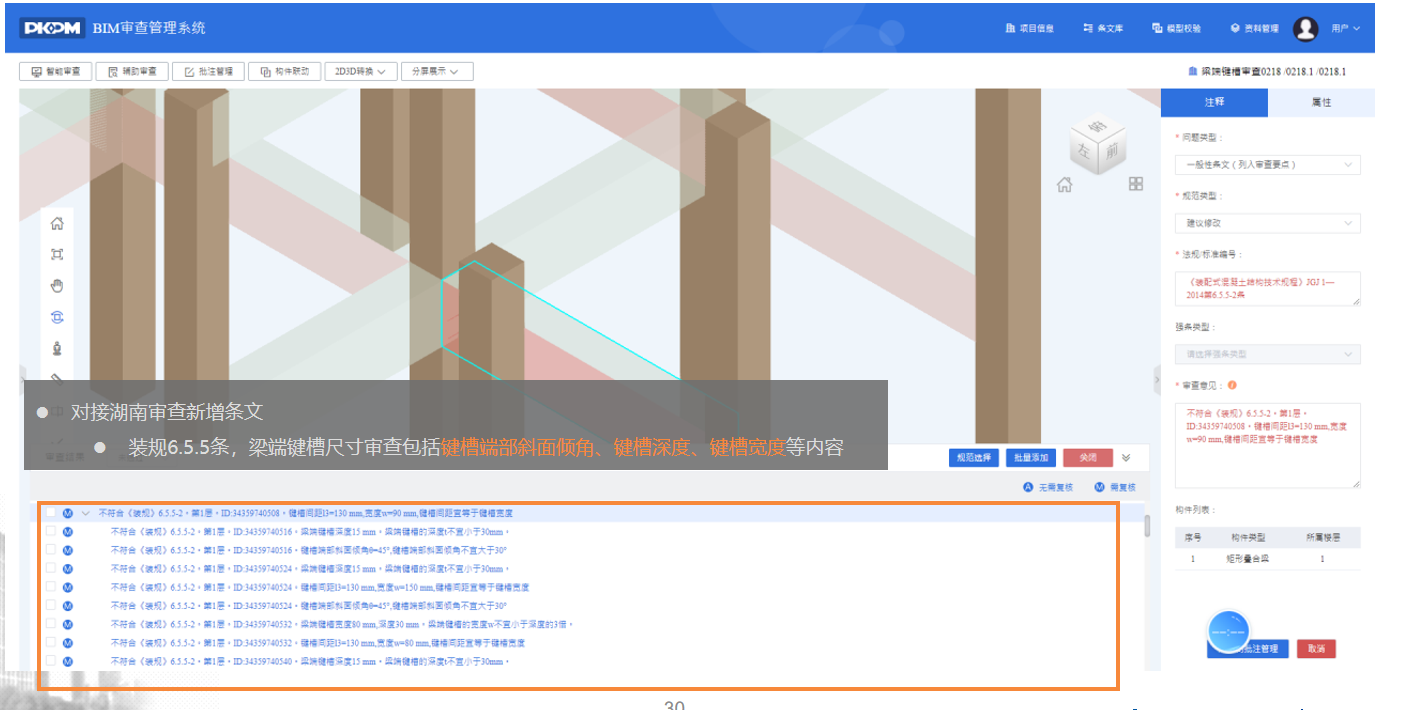Collapse the ID:34359740508 row chevron

click(86, 513)
